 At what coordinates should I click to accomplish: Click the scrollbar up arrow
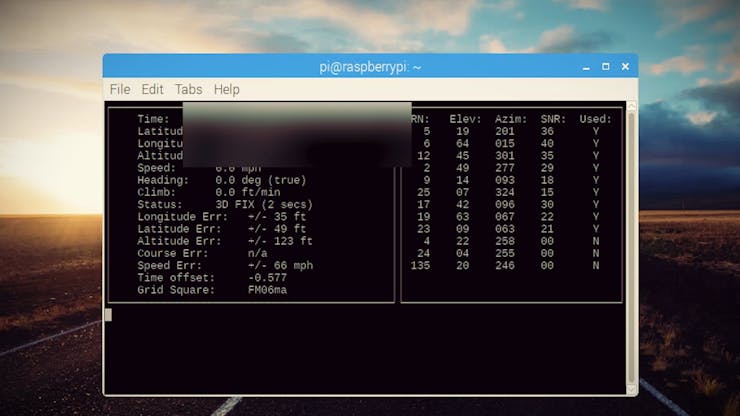click(631, 106)
